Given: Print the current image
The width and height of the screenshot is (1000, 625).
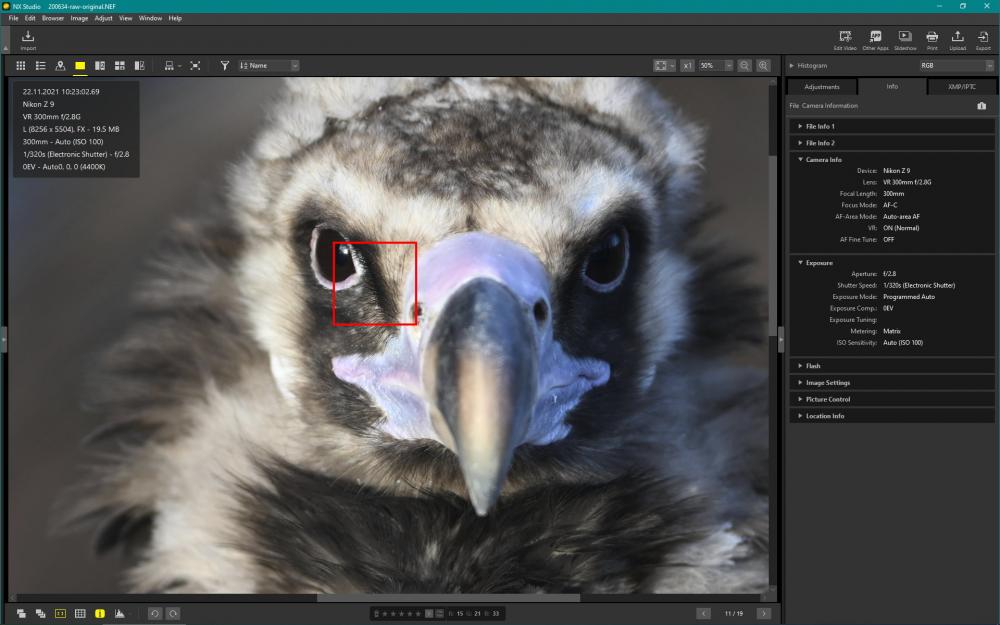Looking at the screenshot, I should click(932, 40).
